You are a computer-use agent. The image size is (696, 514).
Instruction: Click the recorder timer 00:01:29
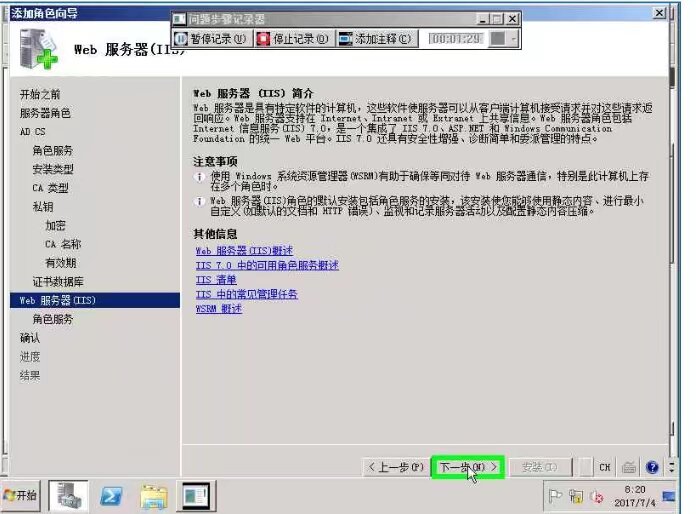click(x=456, y=39)
